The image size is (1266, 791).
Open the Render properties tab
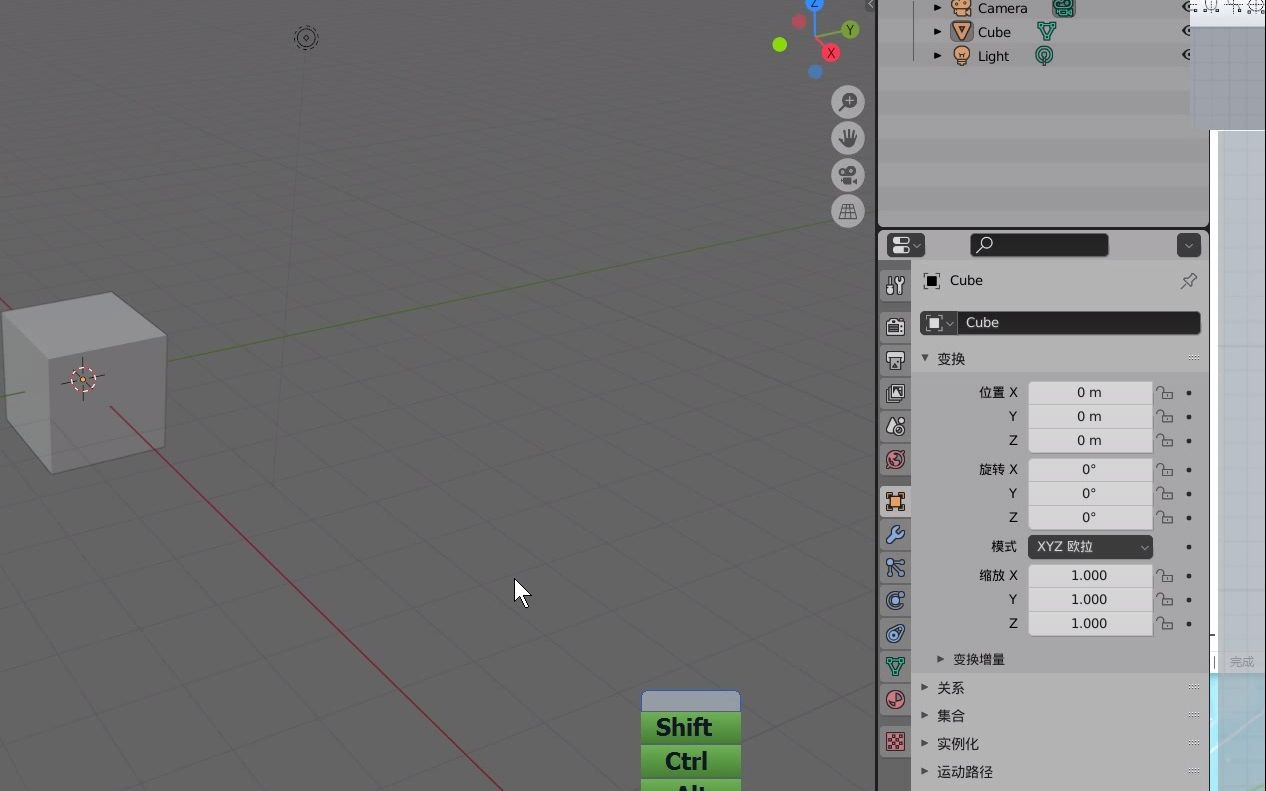pos(895,325)
